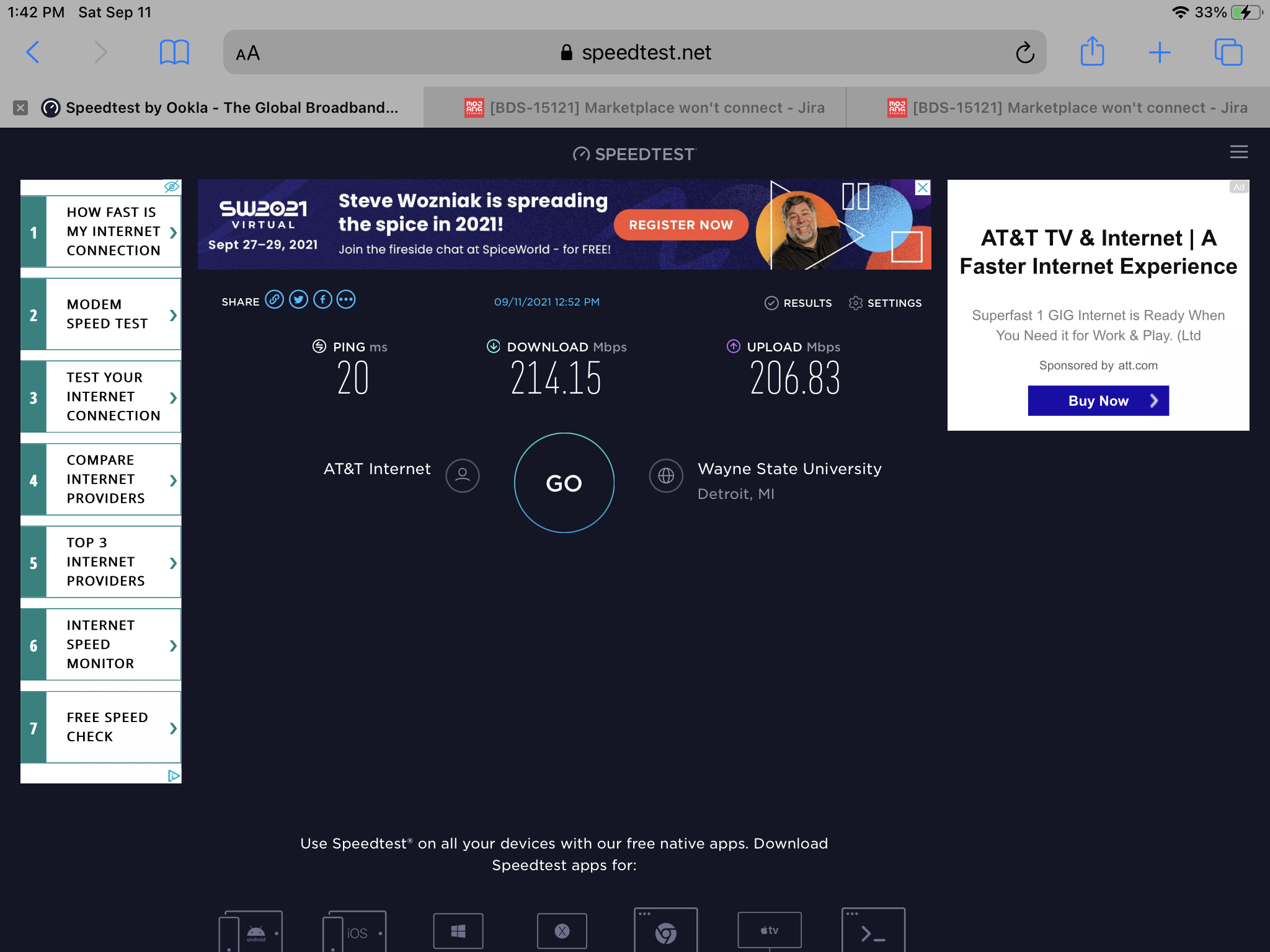This screenshot has height=952, width=1270.
Task: Open the RESULTS history
Action: 798,303
